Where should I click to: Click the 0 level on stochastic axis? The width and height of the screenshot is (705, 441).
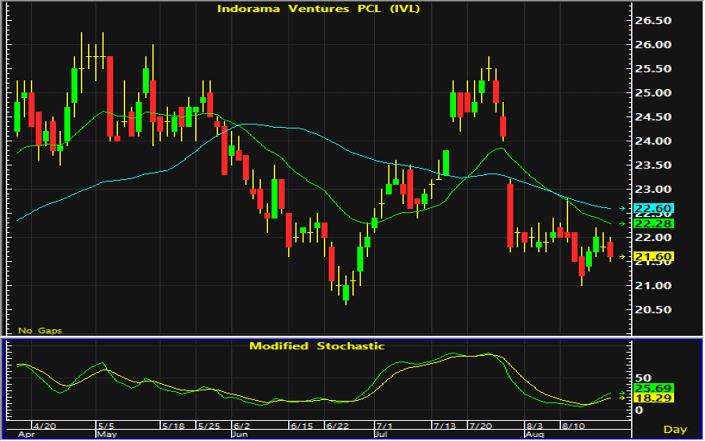pos(638,410)
